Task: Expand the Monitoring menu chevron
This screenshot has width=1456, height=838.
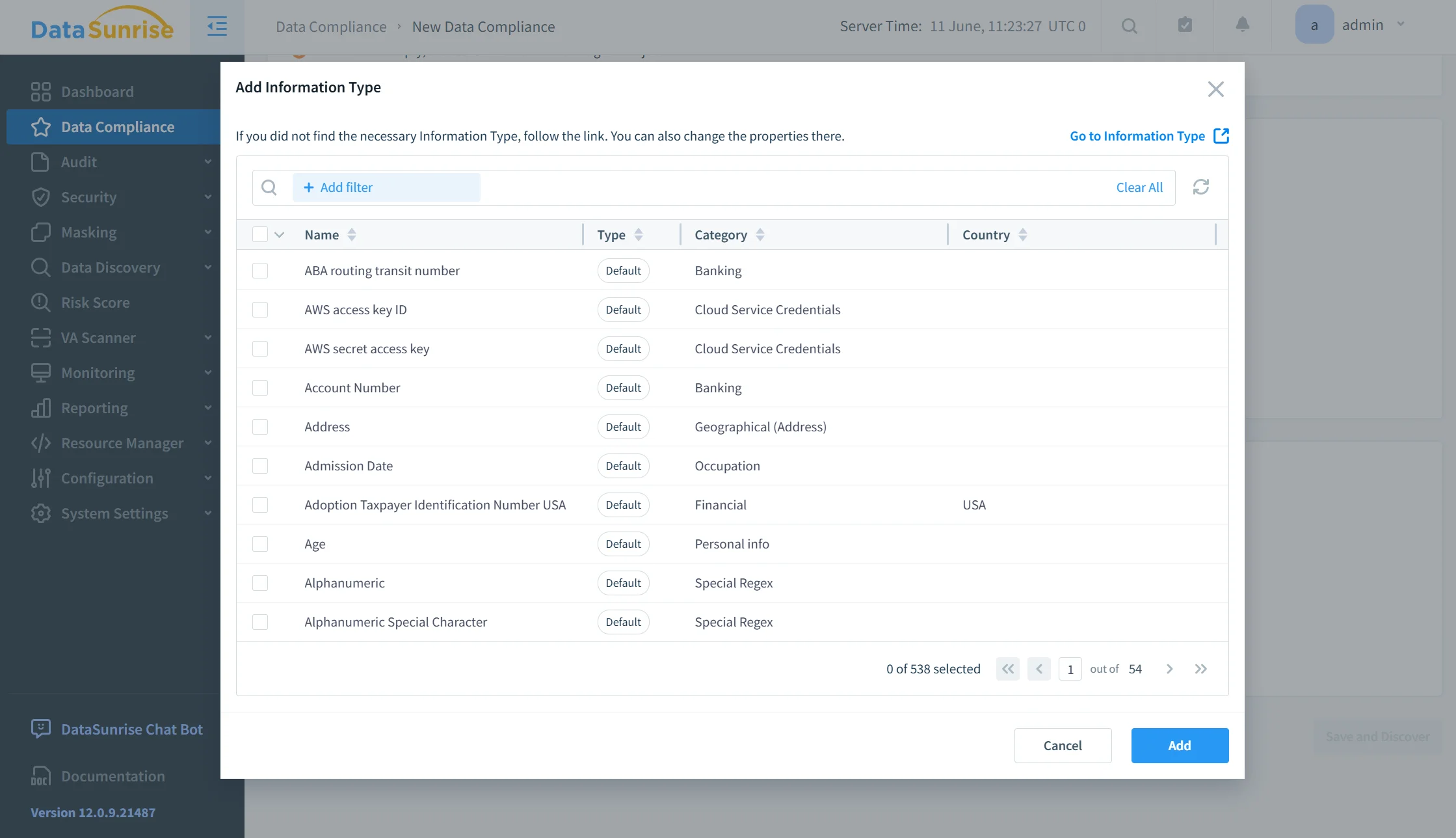Action: [x=208, y=373]
